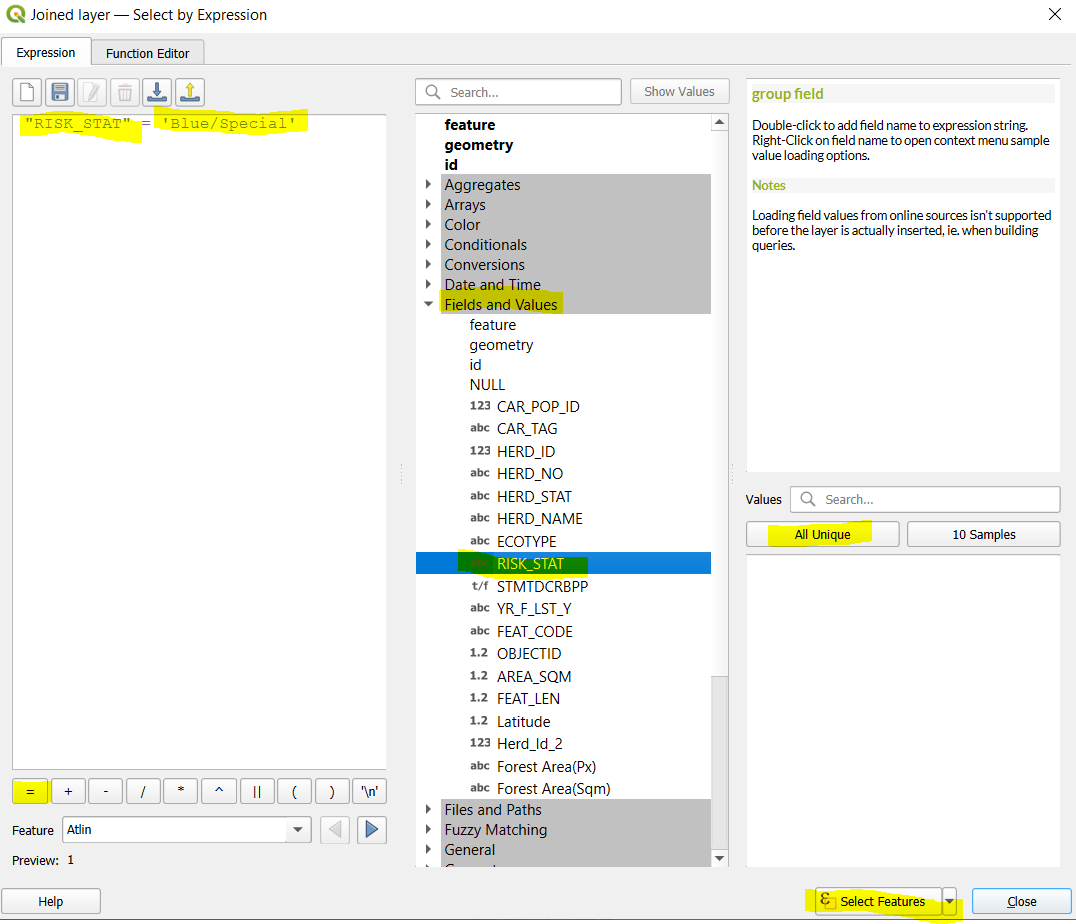Insert the equals operator
Screen dimensions: 1076x924
point(30,791)
